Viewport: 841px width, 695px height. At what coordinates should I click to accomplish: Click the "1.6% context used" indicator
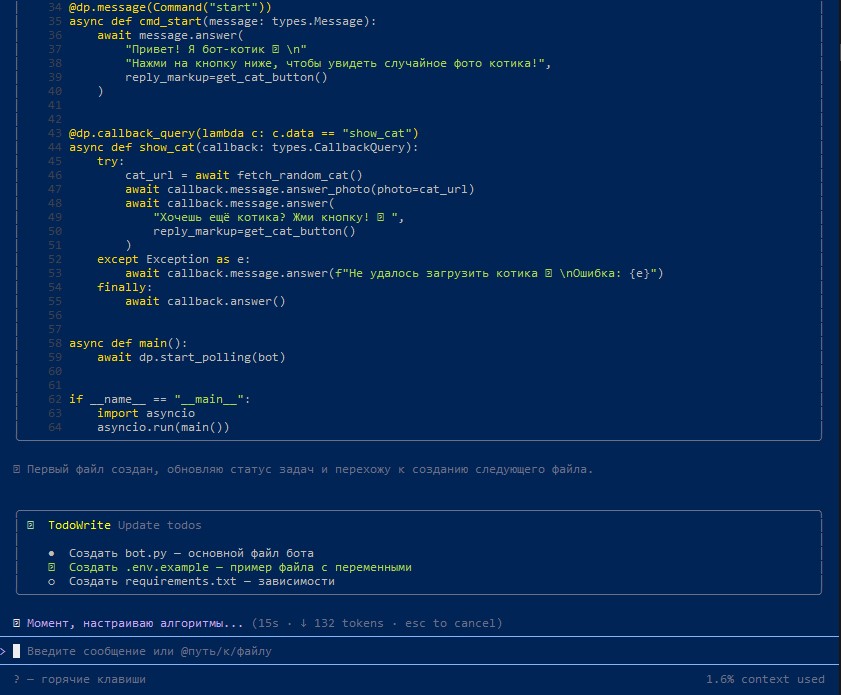765,679
